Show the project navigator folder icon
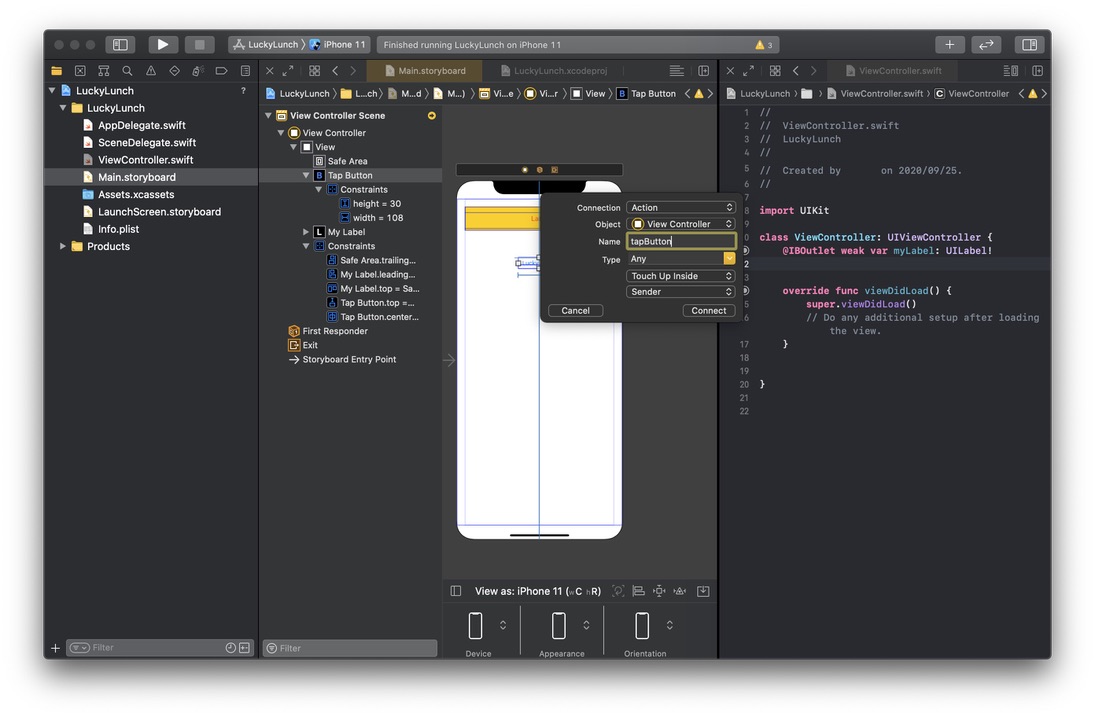The width and height of the screenshot is (1095, 717). point(57,71)
